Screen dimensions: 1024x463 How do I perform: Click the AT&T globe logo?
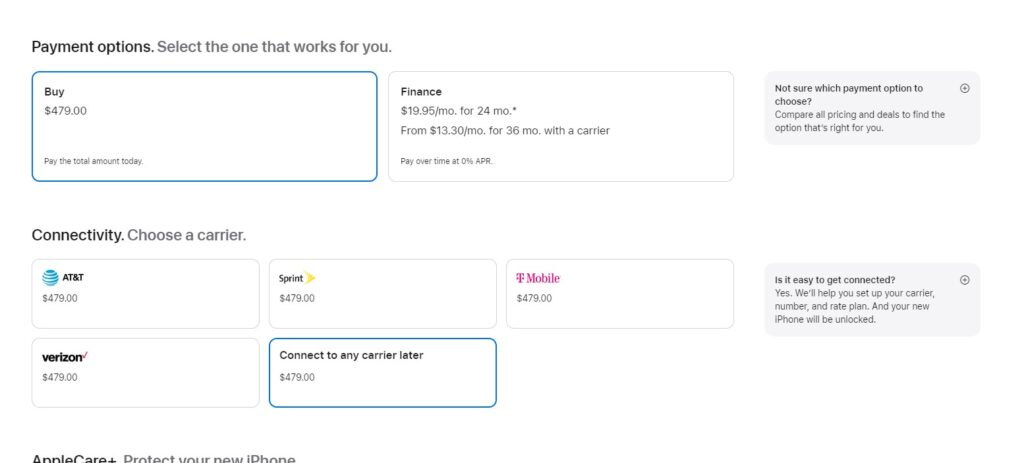click(51, 278)
